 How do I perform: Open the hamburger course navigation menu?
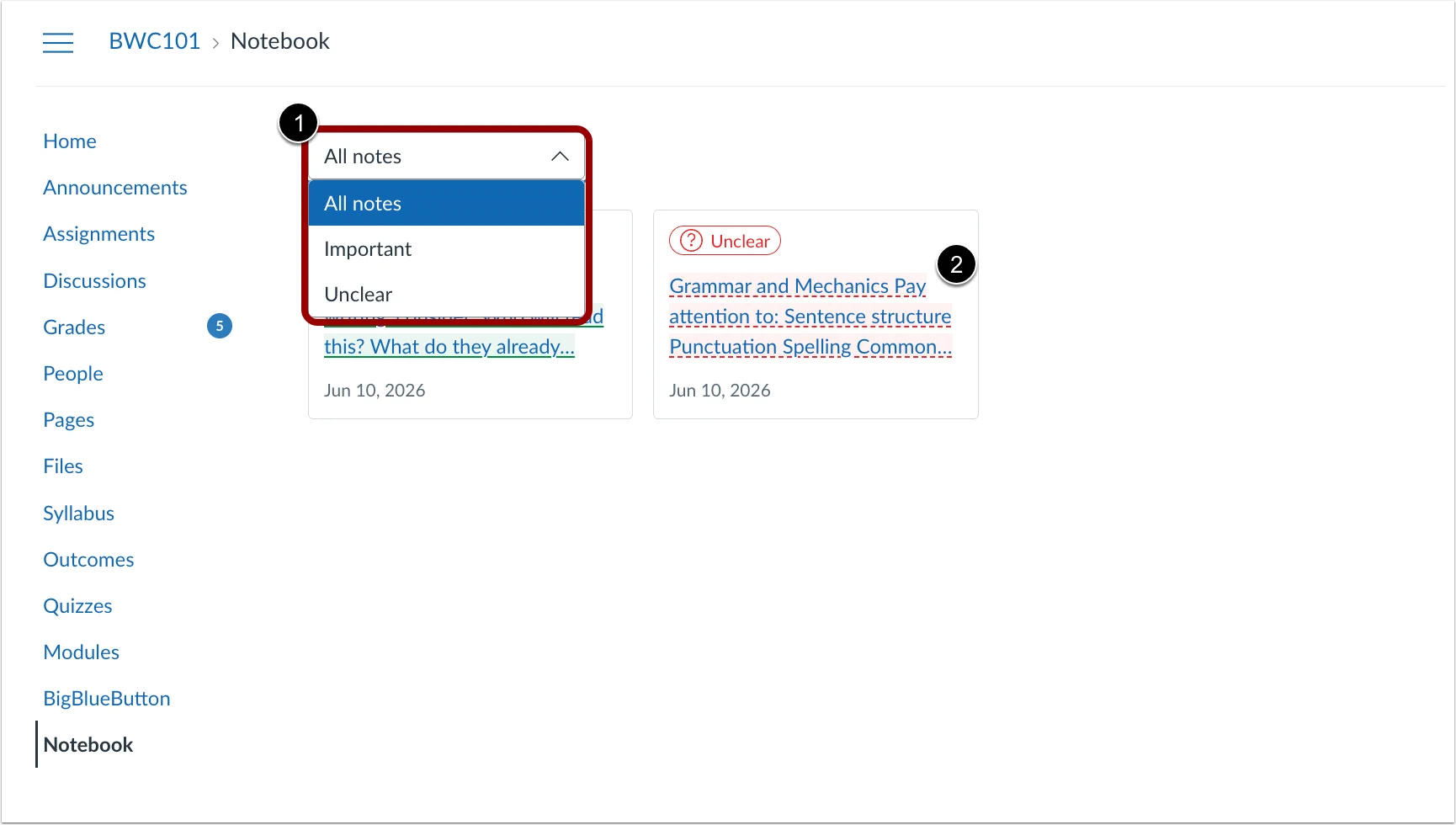(x=58, y=42)
